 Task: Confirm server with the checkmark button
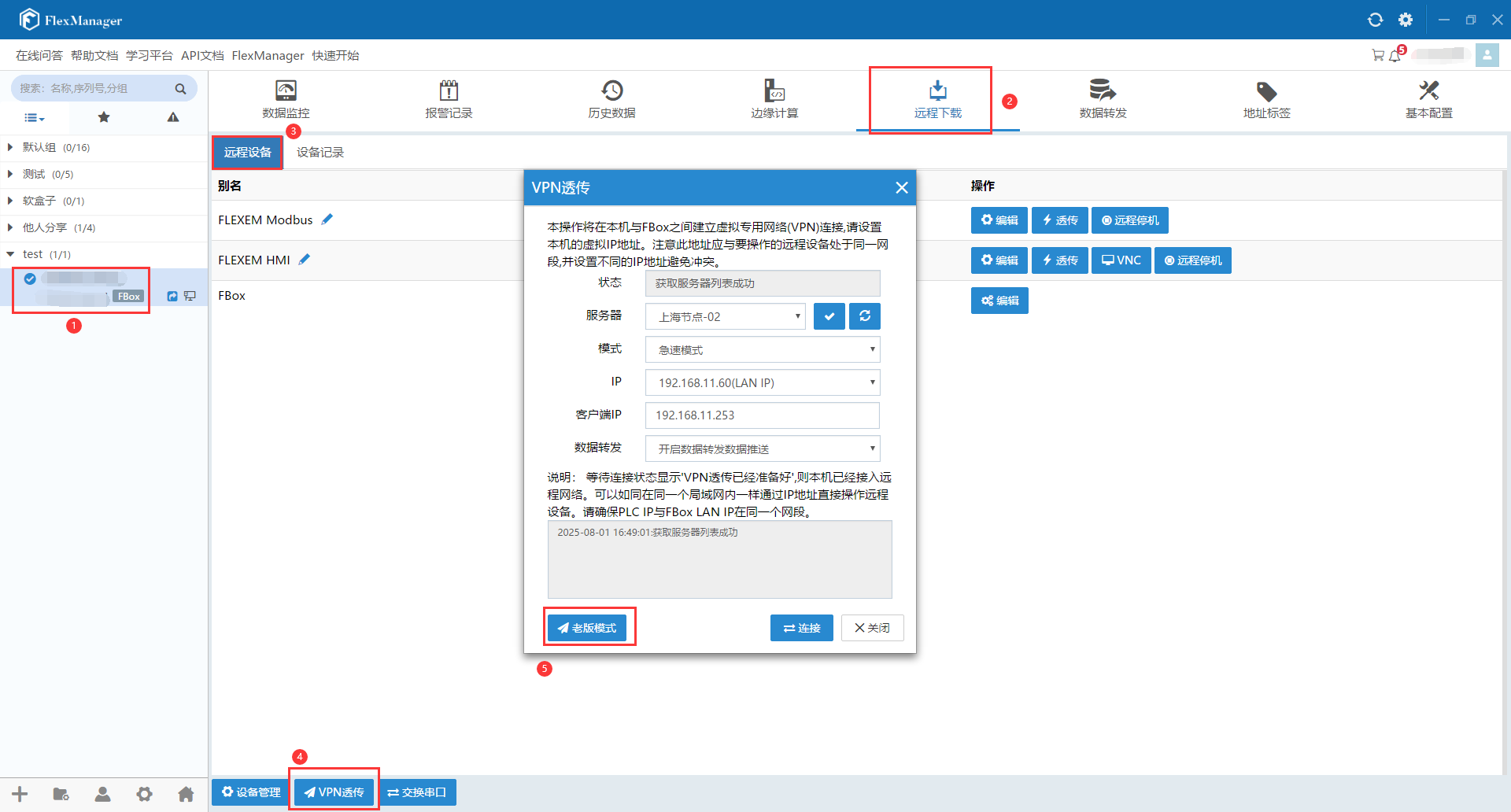[x=829, y=316]
